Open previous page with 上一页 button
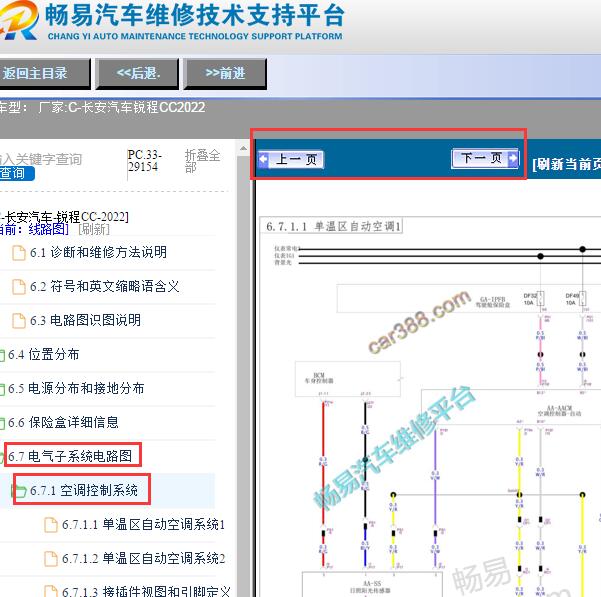601x597 pixels. 291,159
